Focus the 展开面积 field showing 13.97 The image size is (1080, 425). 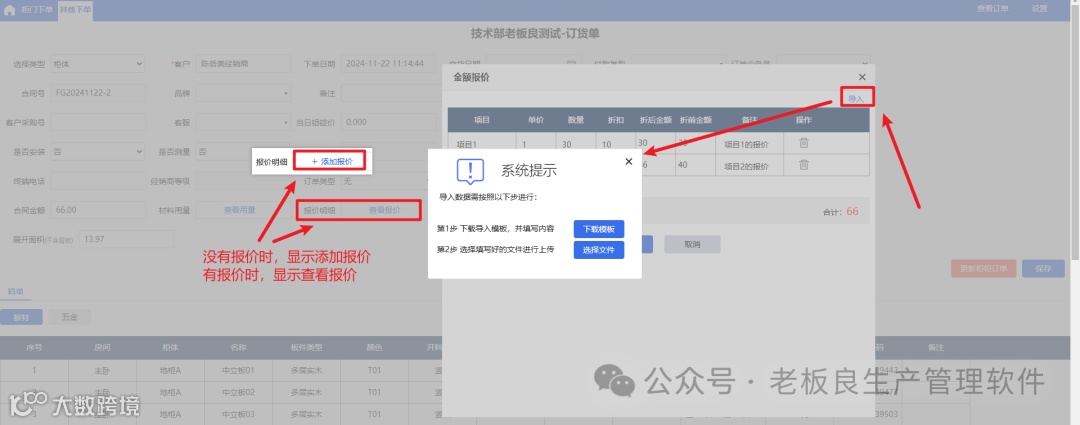pos(127,239)
